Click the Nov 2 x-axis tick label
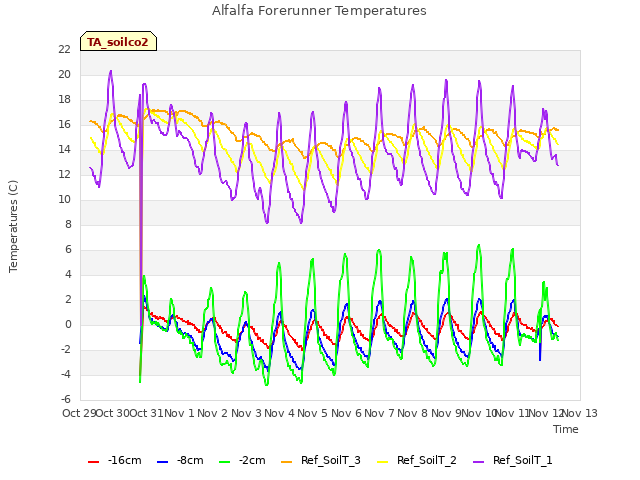This screenshot has height=480, width=640. pyautogui.click(x=213, y=413)
